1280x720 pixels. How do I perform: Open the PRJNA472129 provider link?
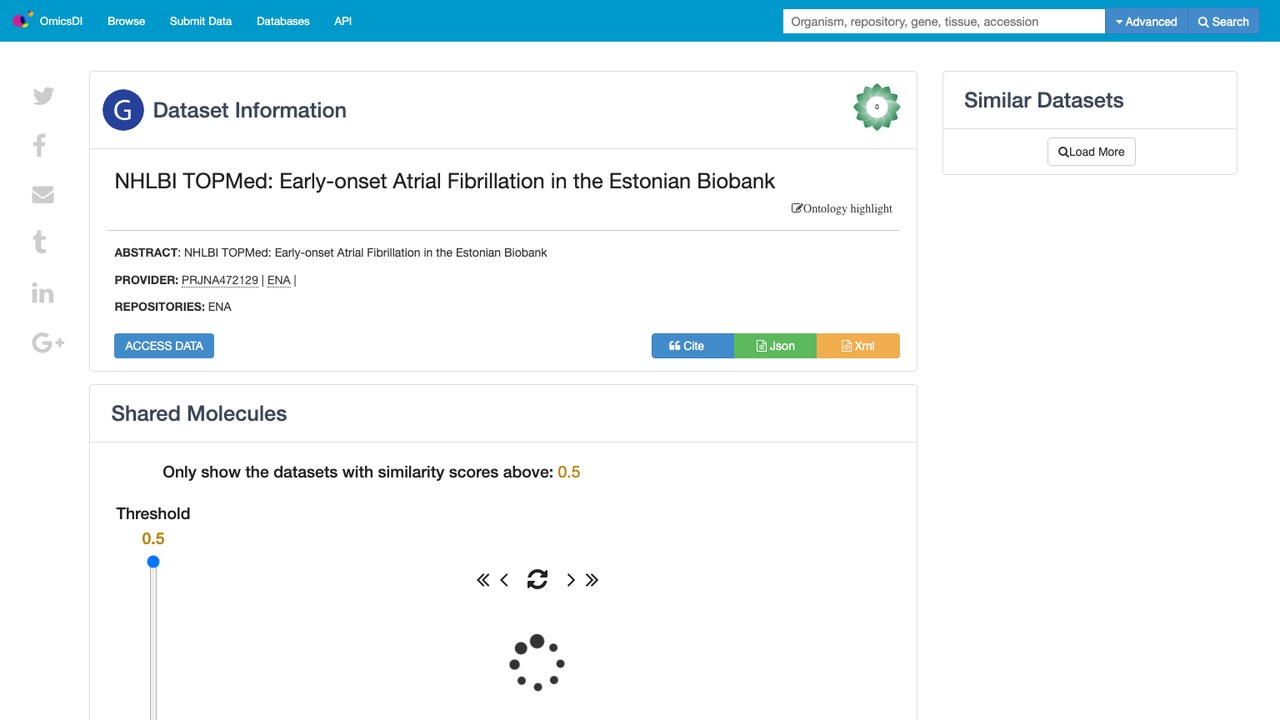click(x=220, y=280)
